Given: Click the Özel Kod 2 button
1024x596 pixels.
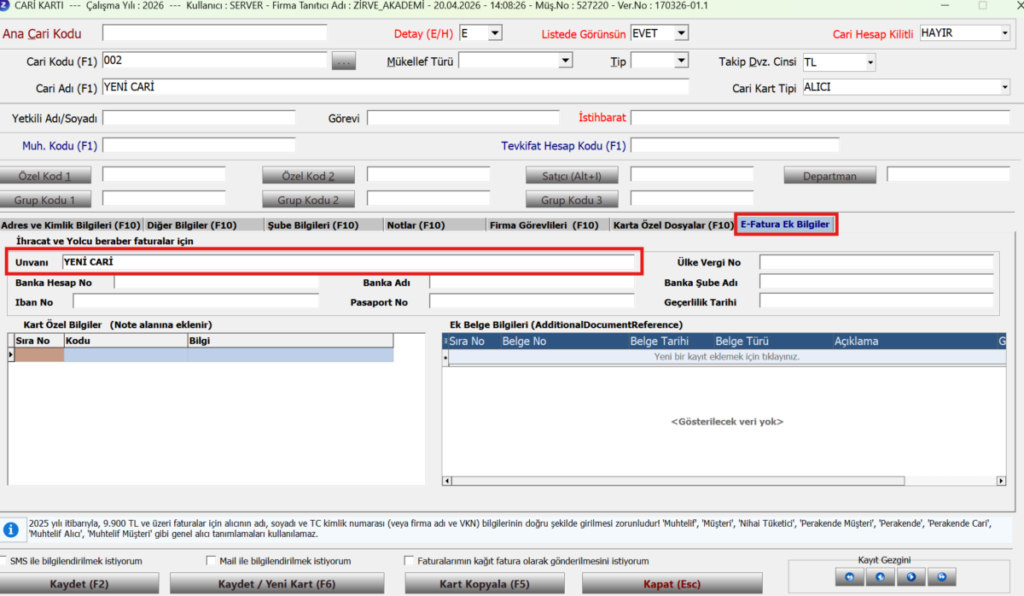Looking at the screenshot, I should pyautogui.click(x=308, y=176).
